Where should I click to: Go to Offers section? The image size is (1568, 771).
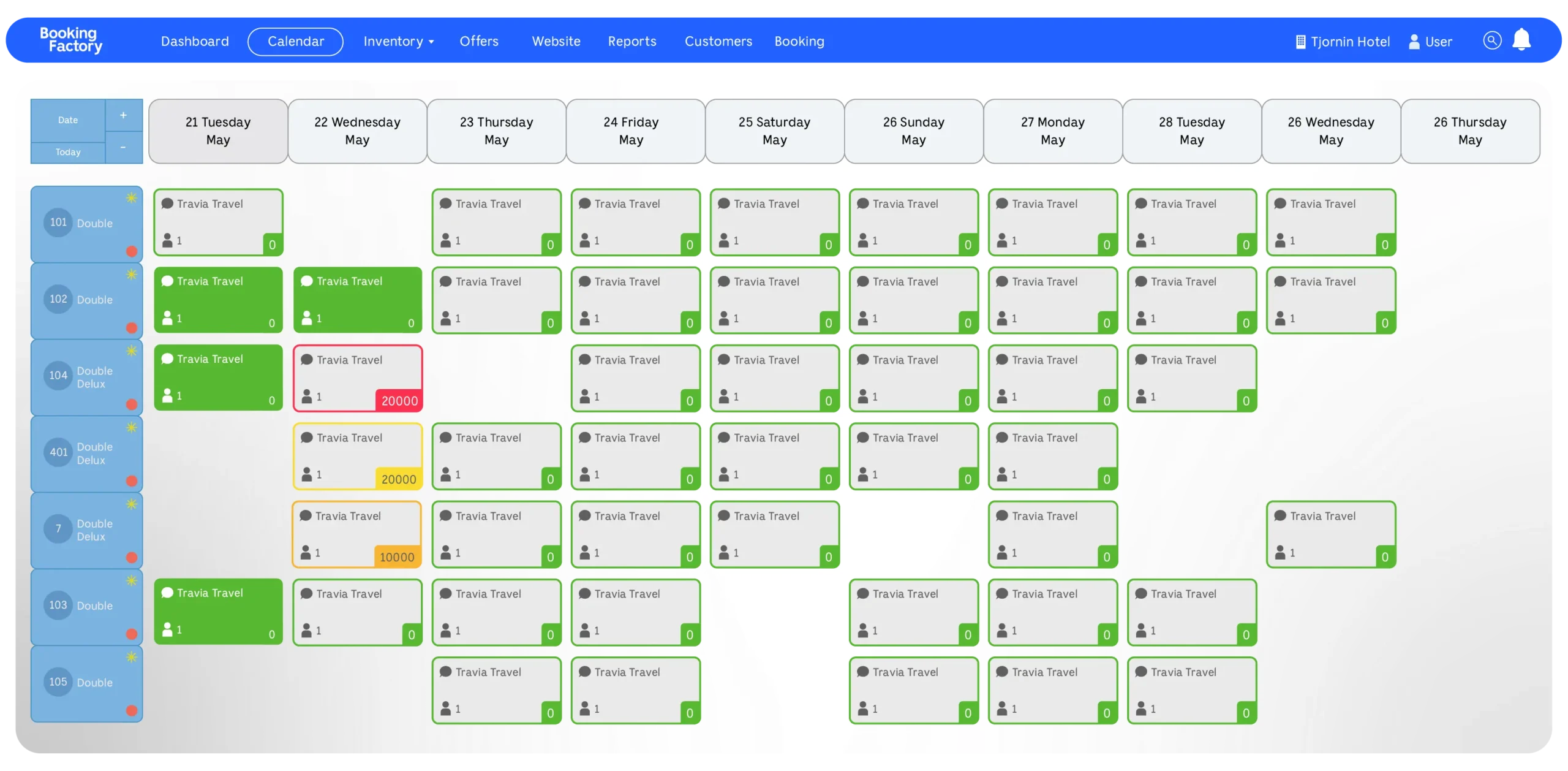tap(479, 41)
